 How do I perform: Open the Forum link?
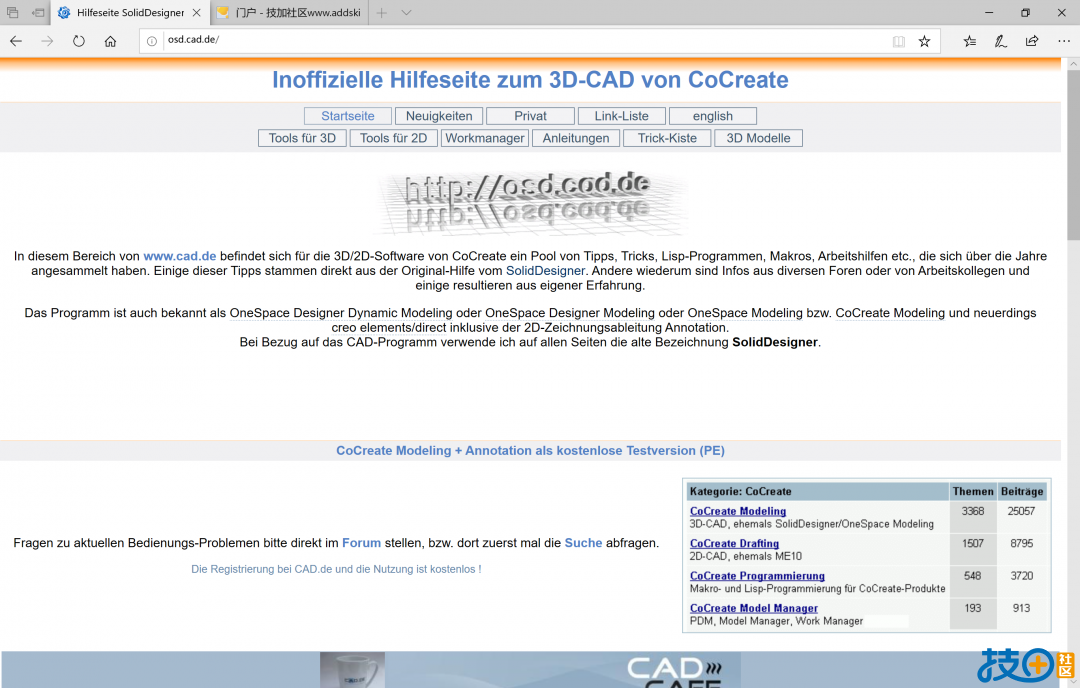coord(362,543)
